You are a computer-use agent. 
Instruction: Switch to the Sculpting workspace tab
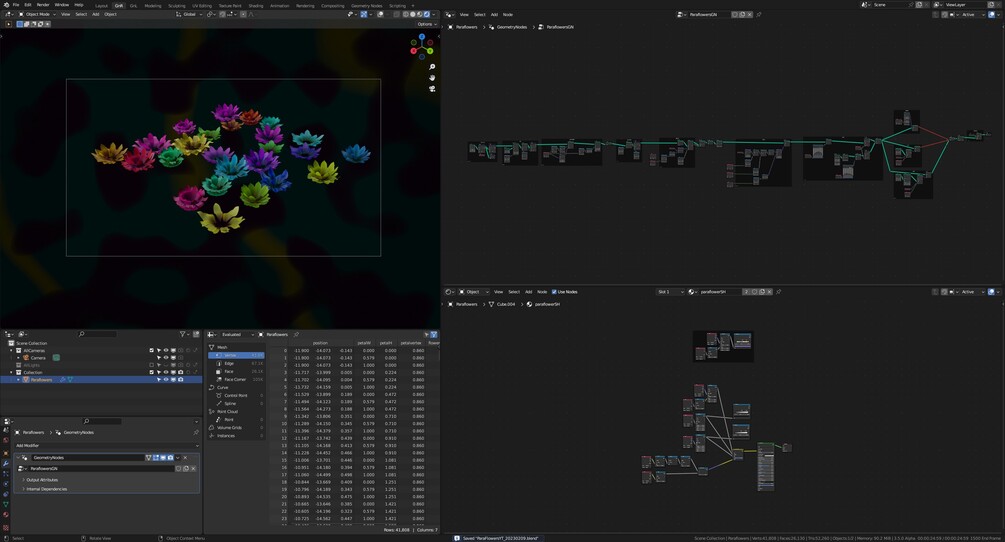[x=177, y=5]
